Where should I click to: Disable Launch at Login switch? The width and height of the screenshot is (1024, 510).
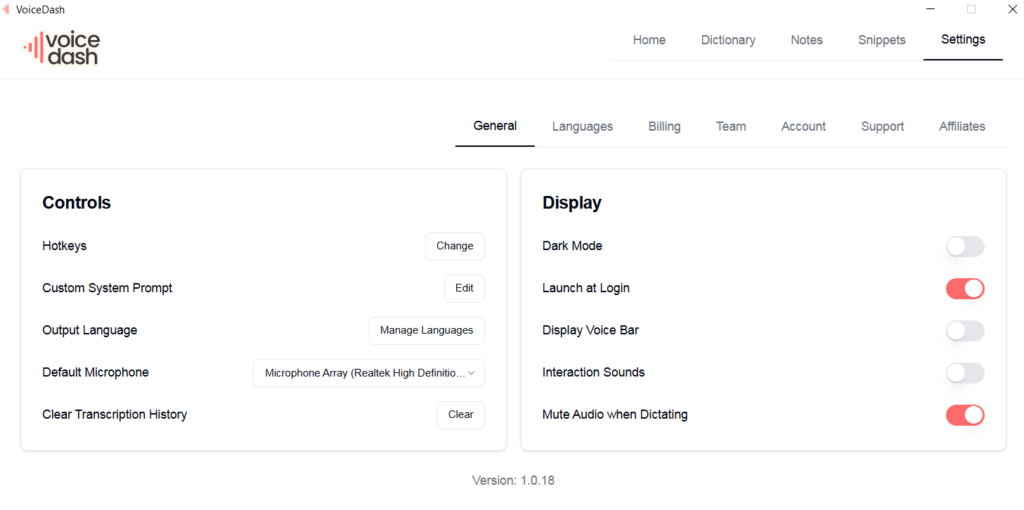coord(965,289)
